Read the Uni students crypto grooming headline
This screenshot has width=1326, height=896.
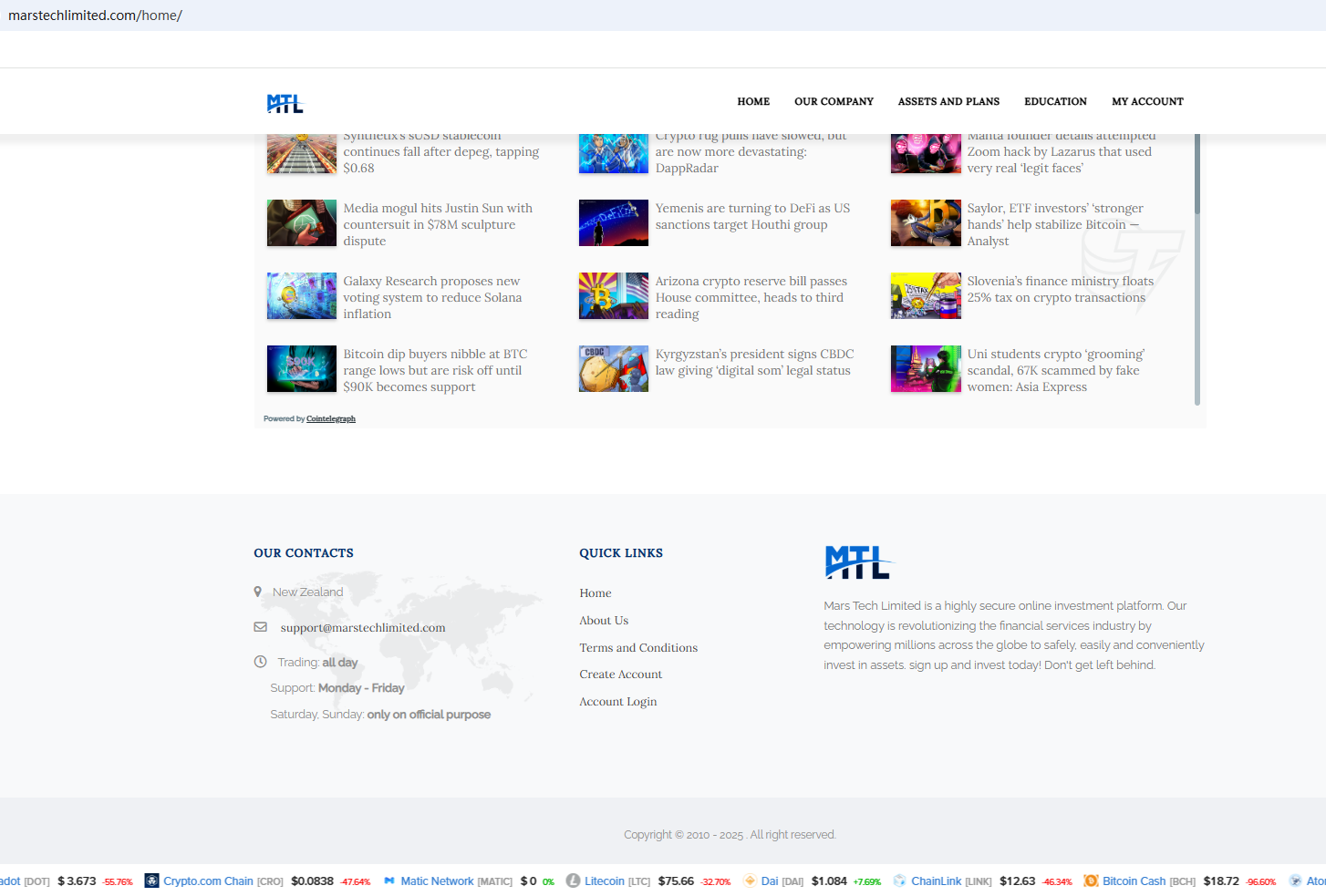pos(1056,370)
